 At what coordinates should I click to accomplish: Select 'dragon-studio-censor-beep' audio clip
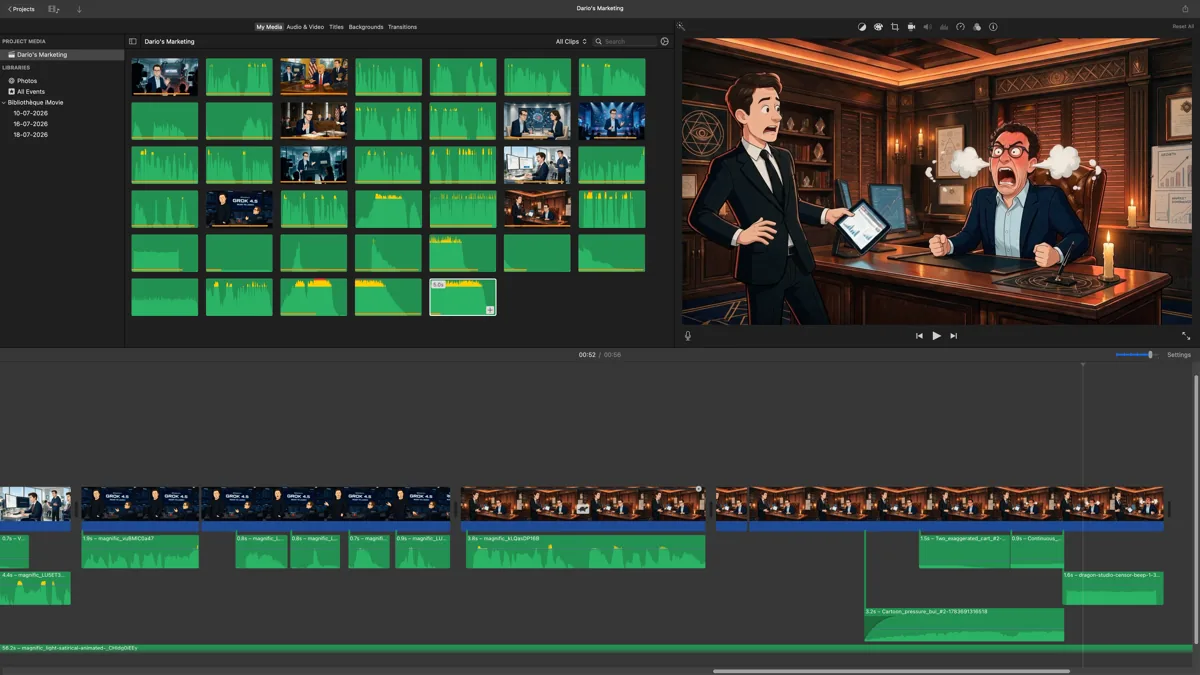1113,588
